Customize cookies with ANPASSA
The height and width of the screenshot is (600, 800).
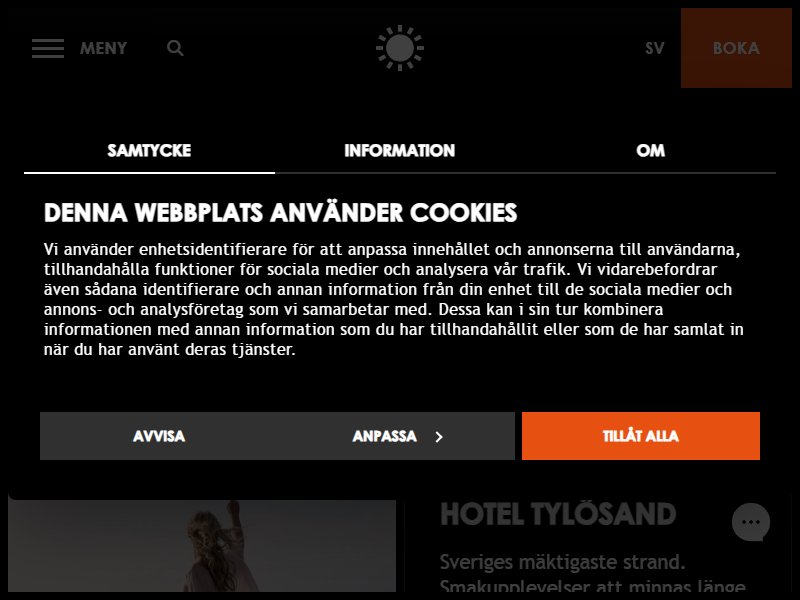click(x=396, y=436)
